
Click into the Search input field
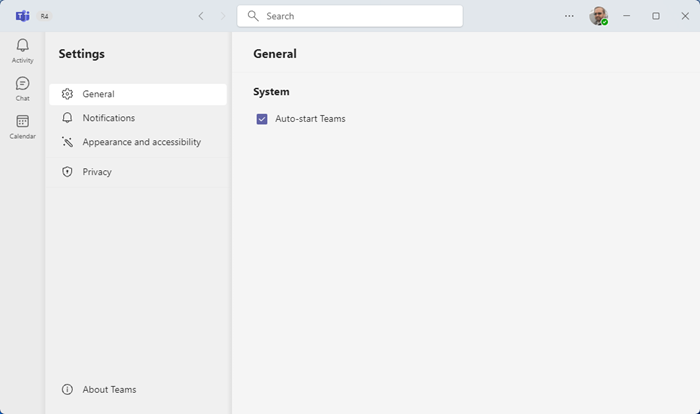pos(360,16)
